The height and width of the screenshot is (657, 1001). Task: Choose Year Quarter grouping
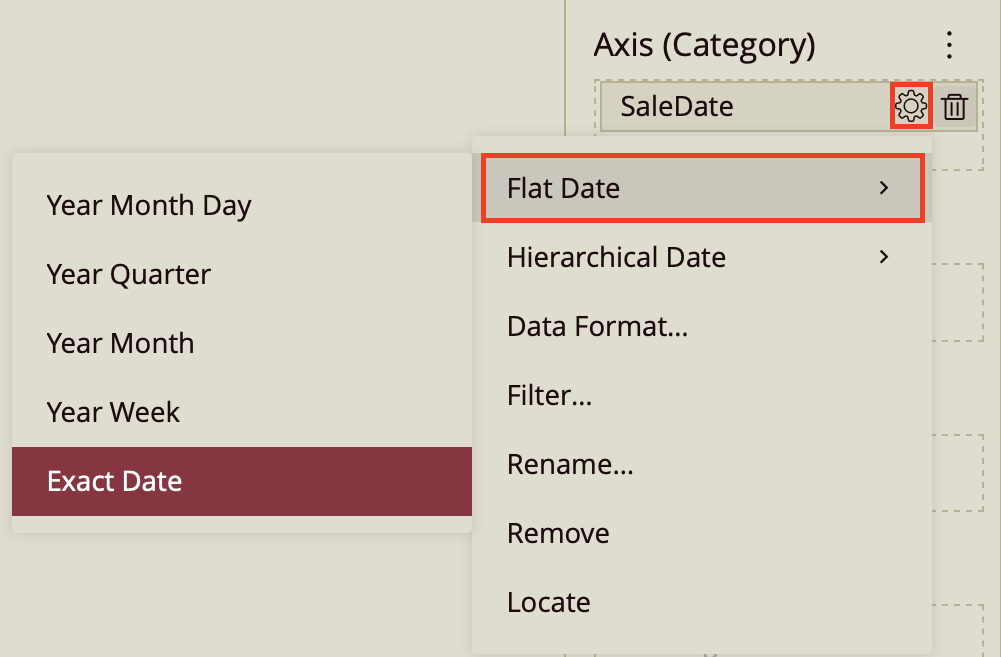(x=128, y=274)
